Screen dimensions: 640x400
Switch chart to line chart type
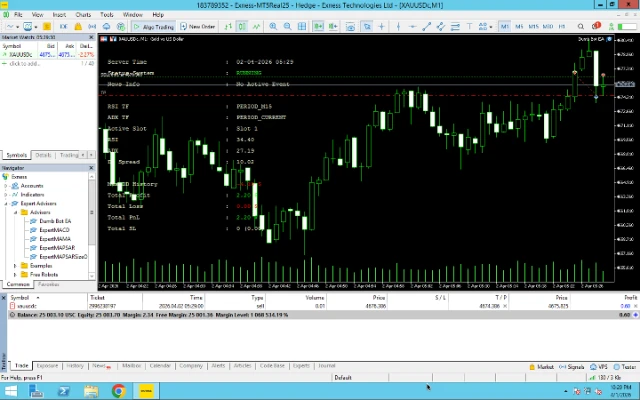pos(256,27)
